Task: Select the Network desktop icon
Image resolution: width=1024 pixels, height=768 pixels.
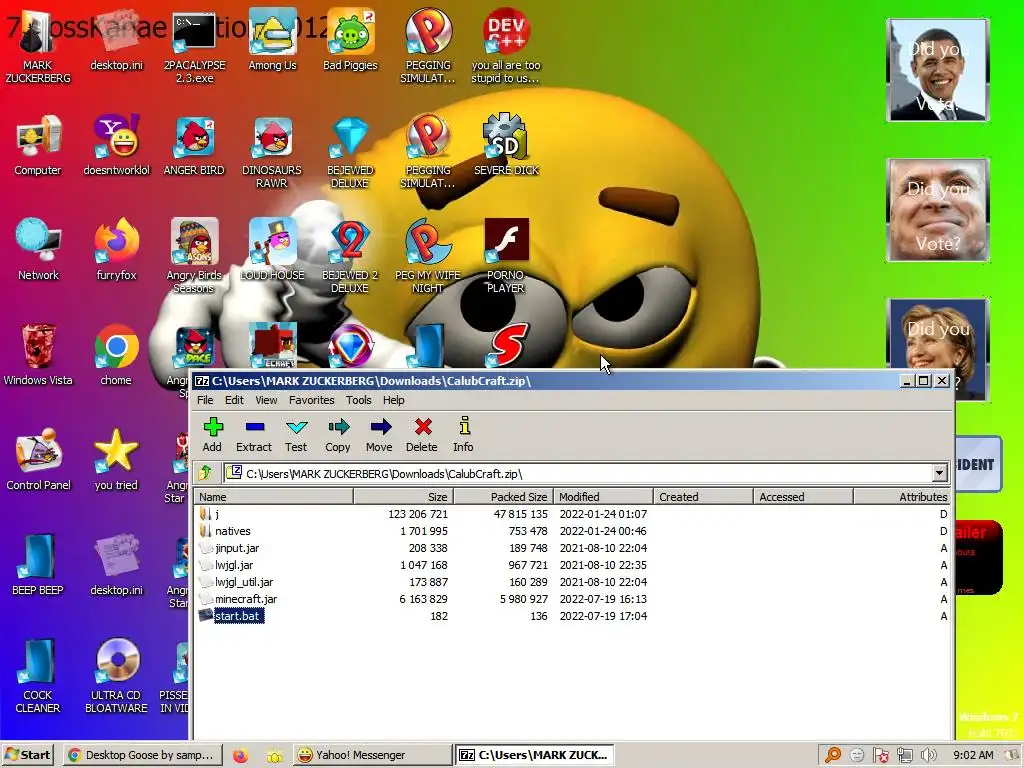Action: click(38, 251)
